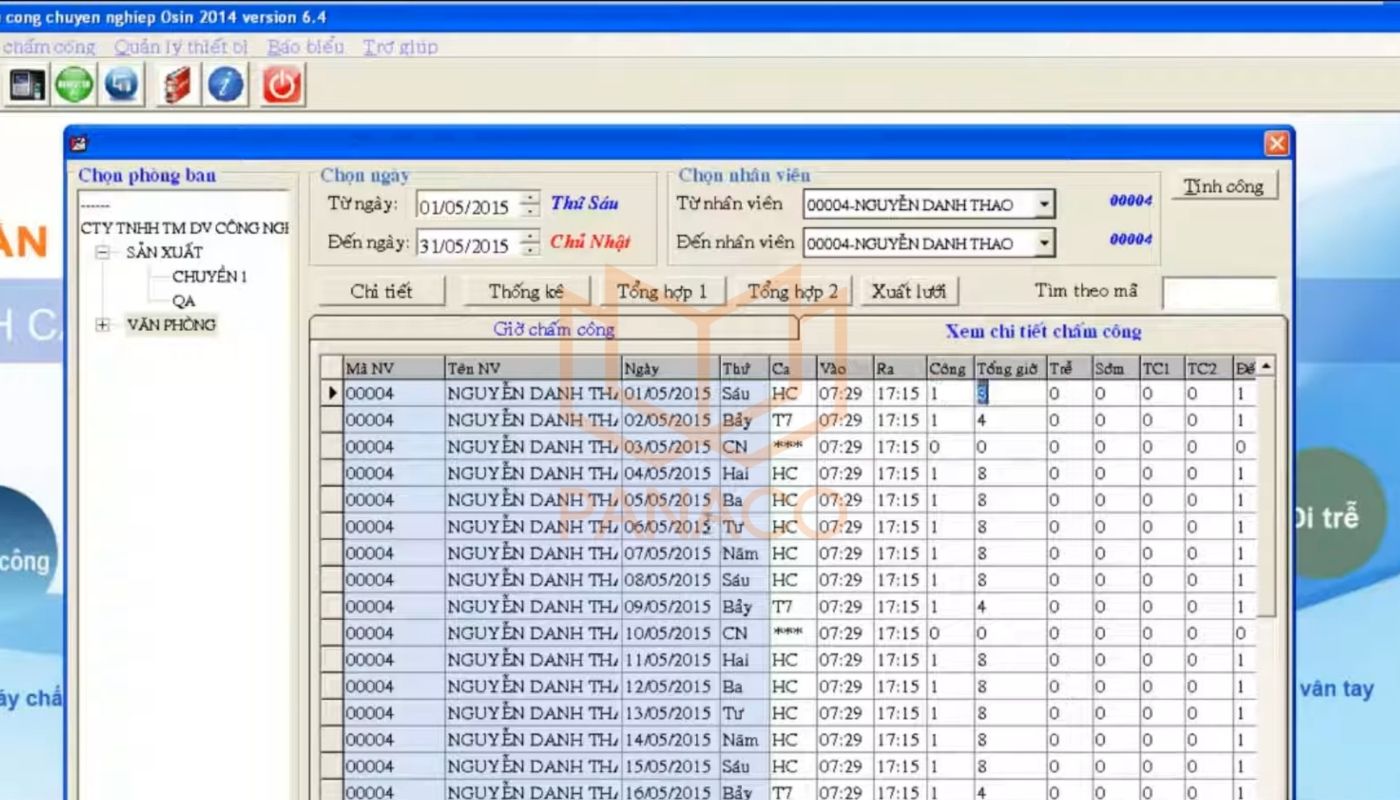This screenshot has width=1400, height=800.
Task: Click the Chi tiết button
Action: point(381,291)
